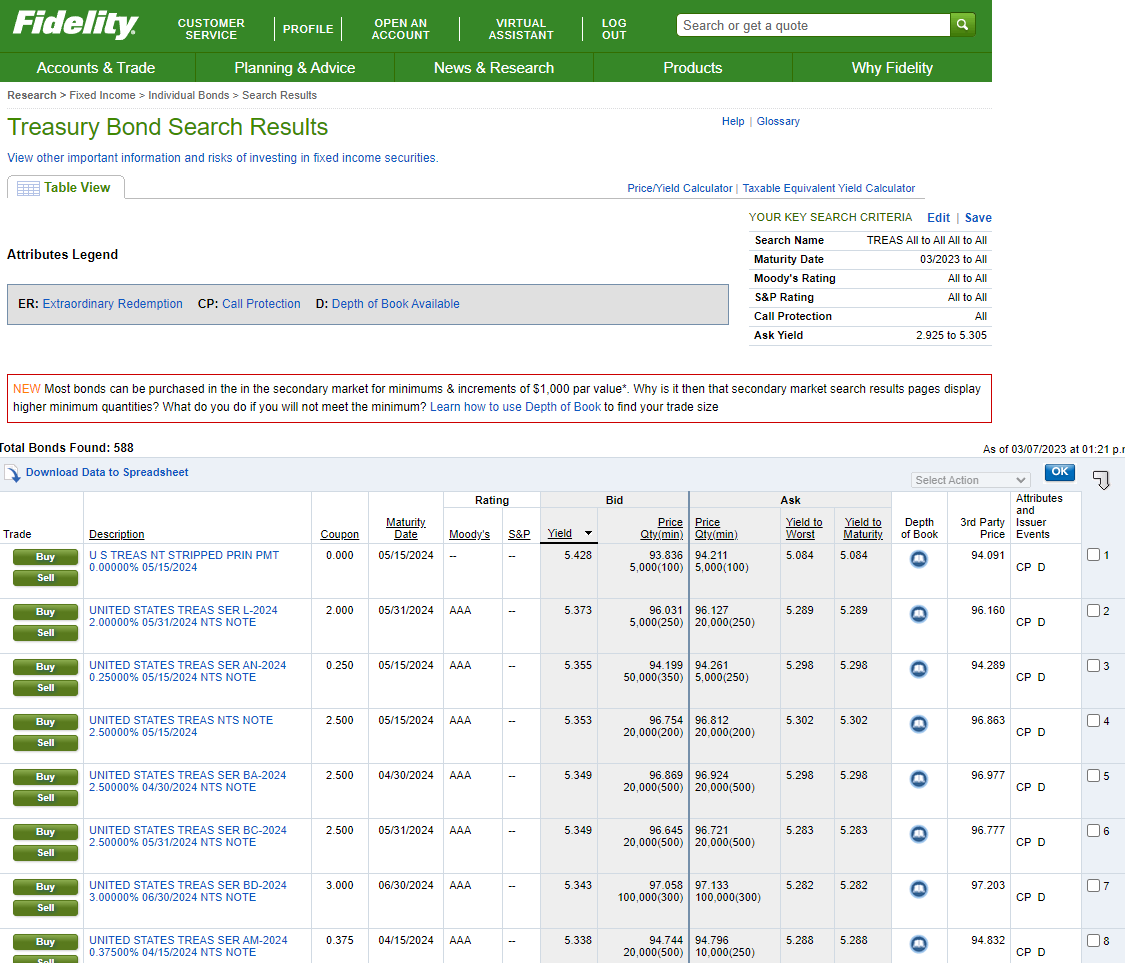Click Sell for SER BA-2024 note
The width and height of the screenshot is (1125, 963).
click(45, 798)
